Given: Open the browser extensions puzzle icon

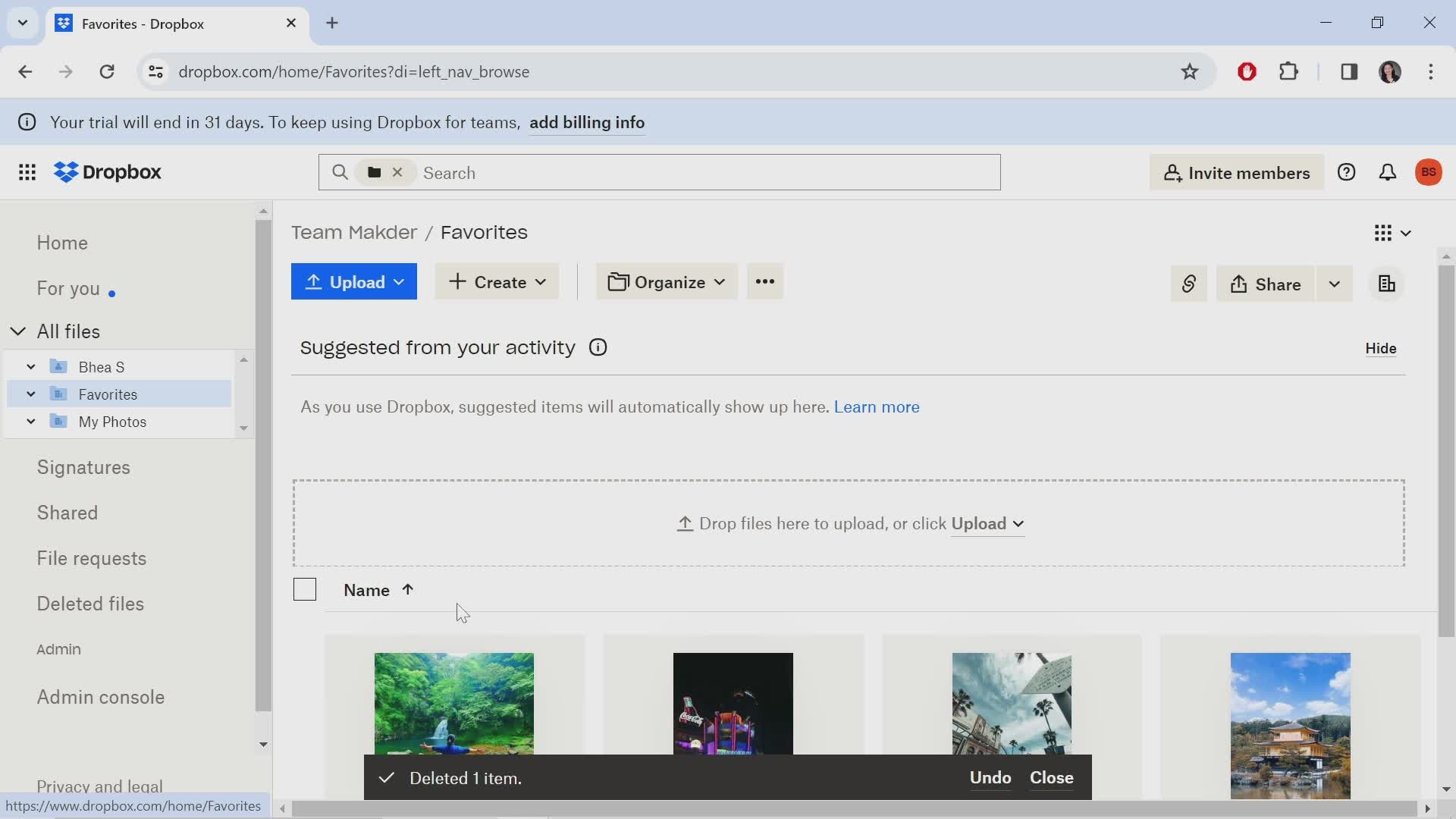Looking at the screenshot, I should (x=1288, y=72).
